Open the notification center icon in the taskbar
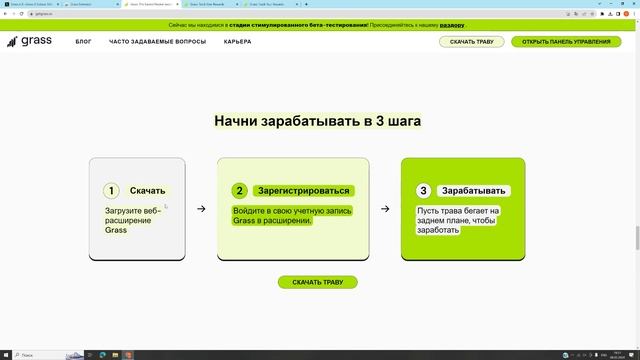Image resolution: width=640 pixels, height=360 pixels. click(631, 355)
